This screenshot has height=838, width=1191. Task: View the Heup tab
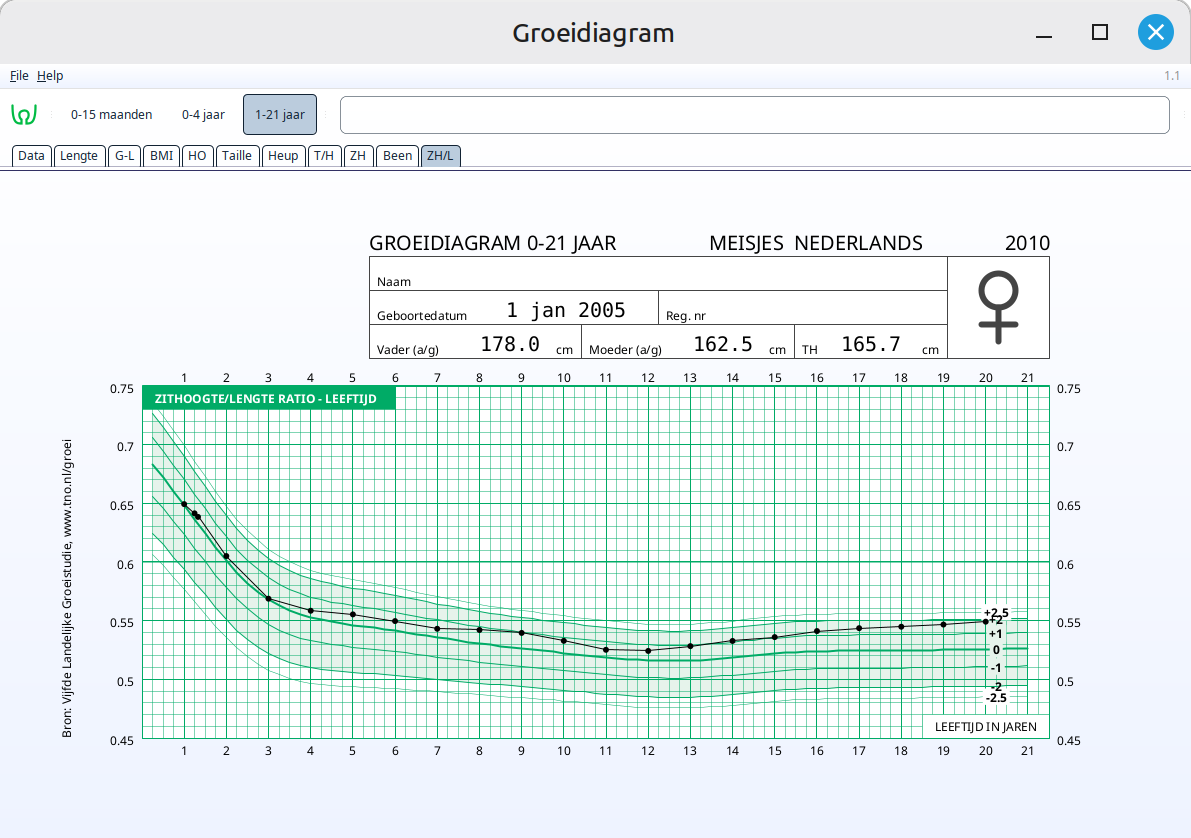tap(283, 156)
